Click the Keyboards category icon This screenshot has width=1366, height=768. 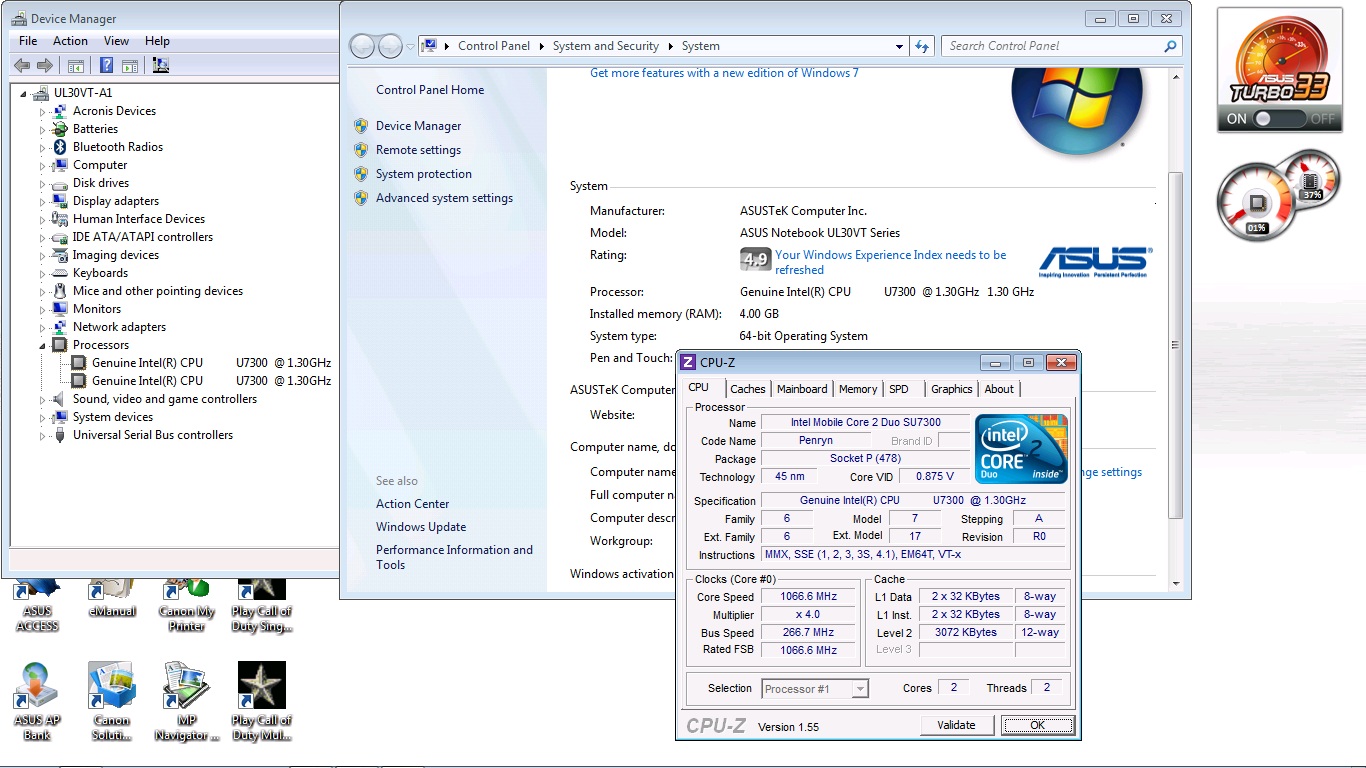point(60,273)
